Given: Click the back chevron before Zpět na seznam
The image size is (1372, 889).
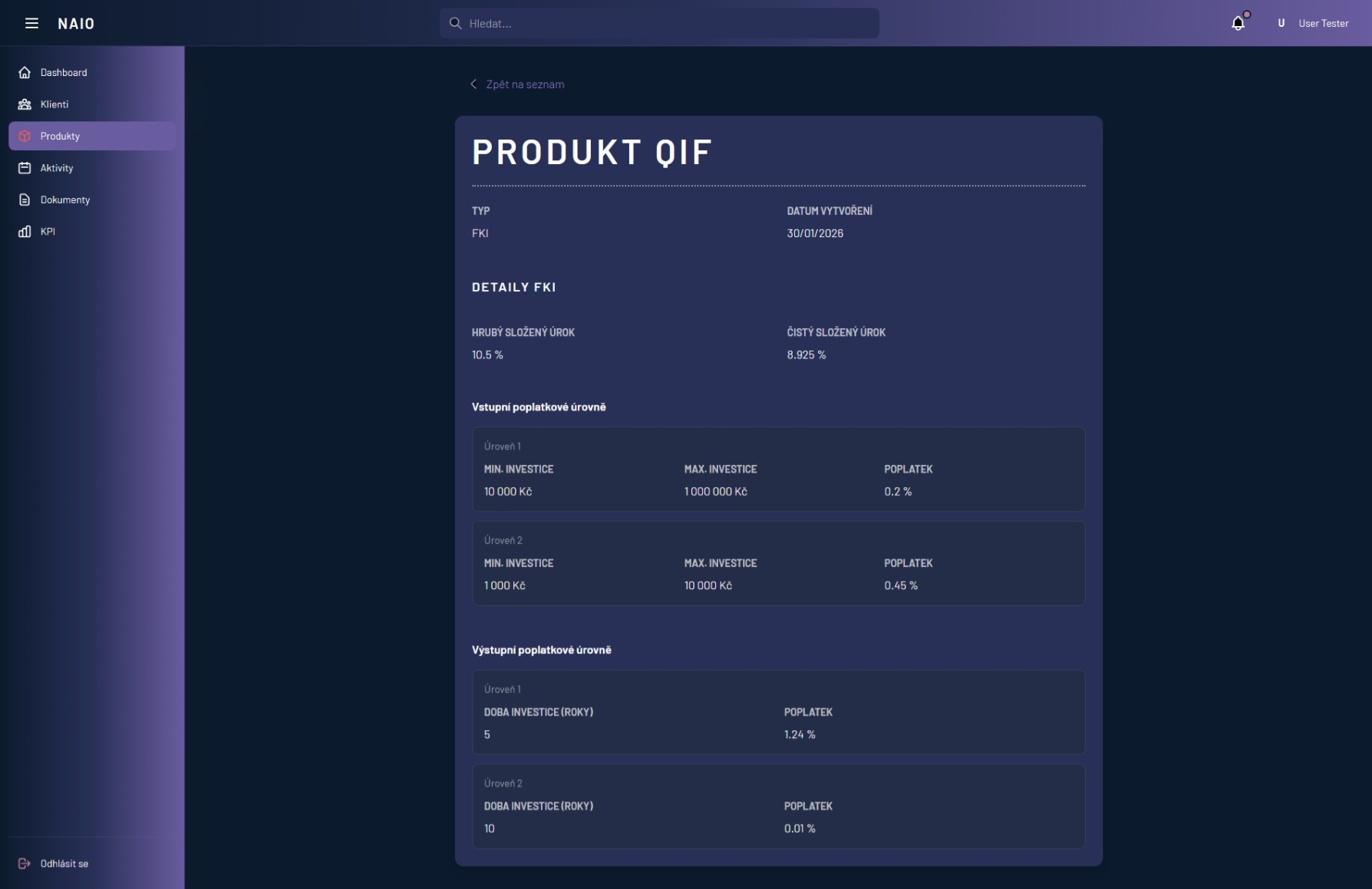Looking at the screenshot, I should click(473, 84).
